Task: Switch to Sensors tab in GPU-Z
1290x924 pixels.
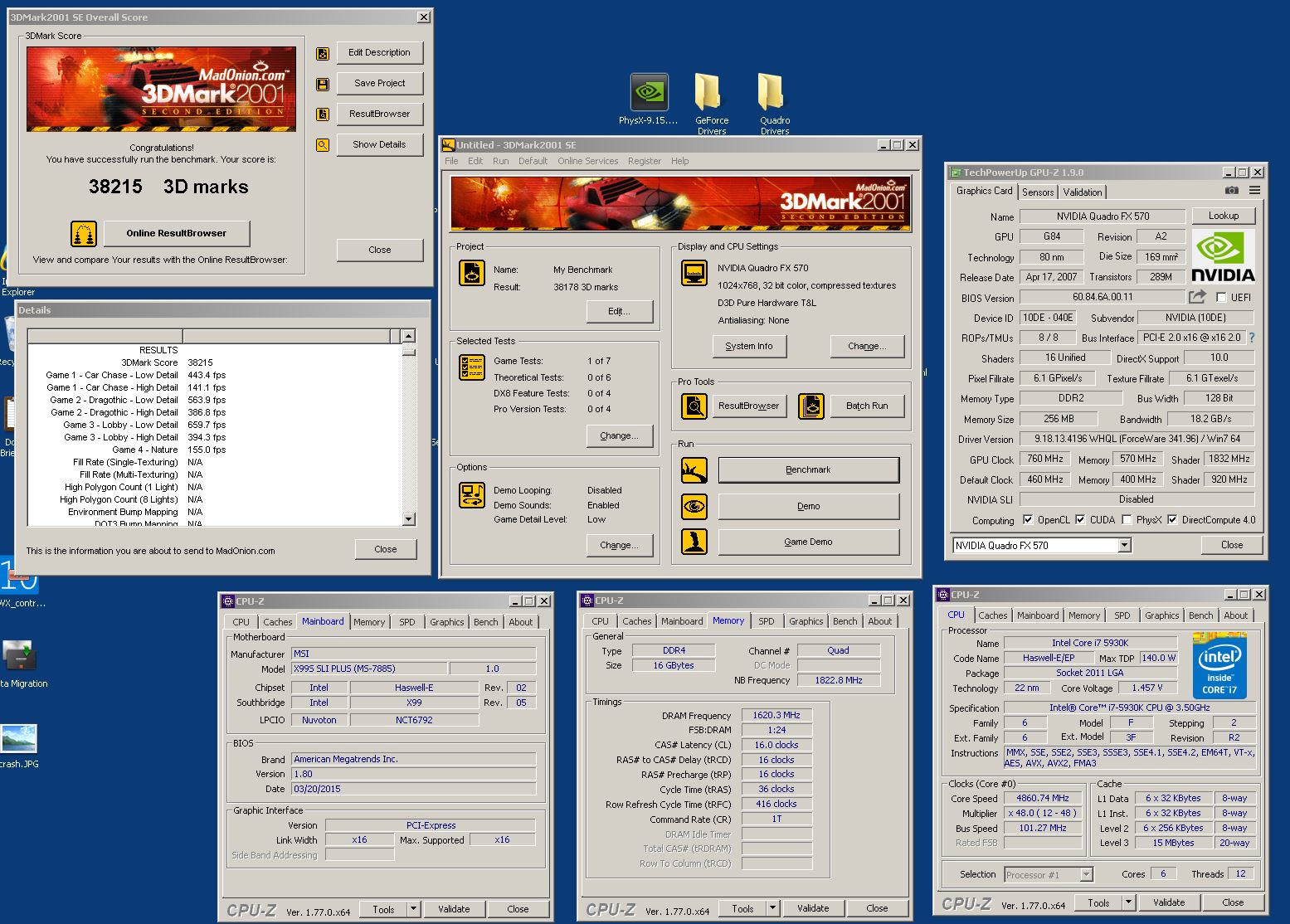Action: (1037, 192)
